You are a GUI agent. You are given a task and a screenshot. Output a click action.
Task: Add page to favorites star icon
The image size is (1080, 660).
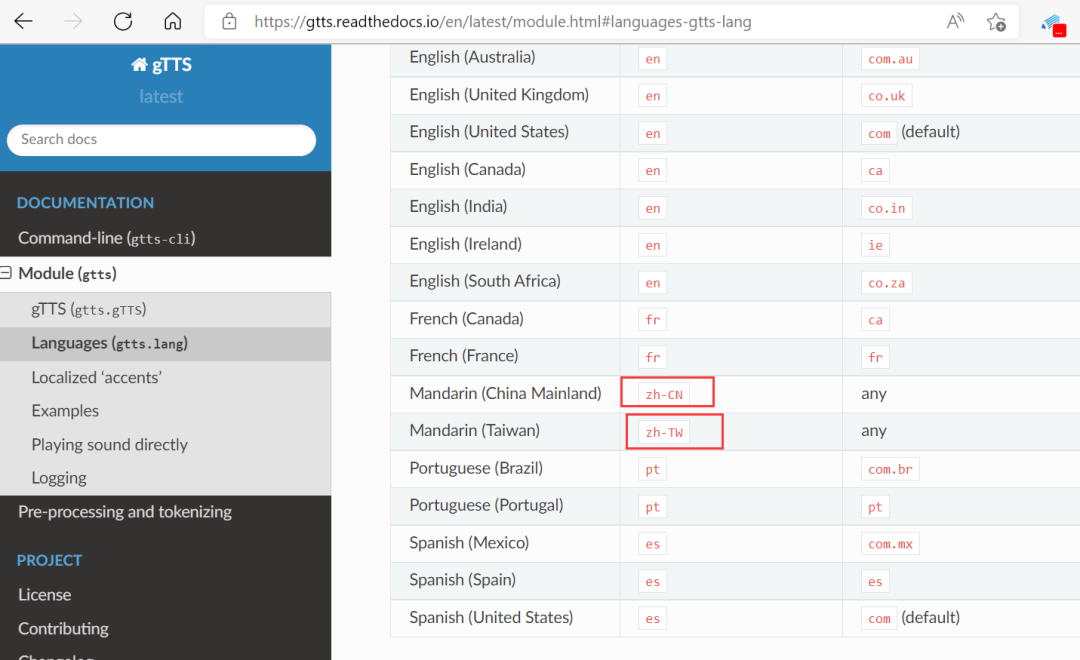(x=996, y=21)
